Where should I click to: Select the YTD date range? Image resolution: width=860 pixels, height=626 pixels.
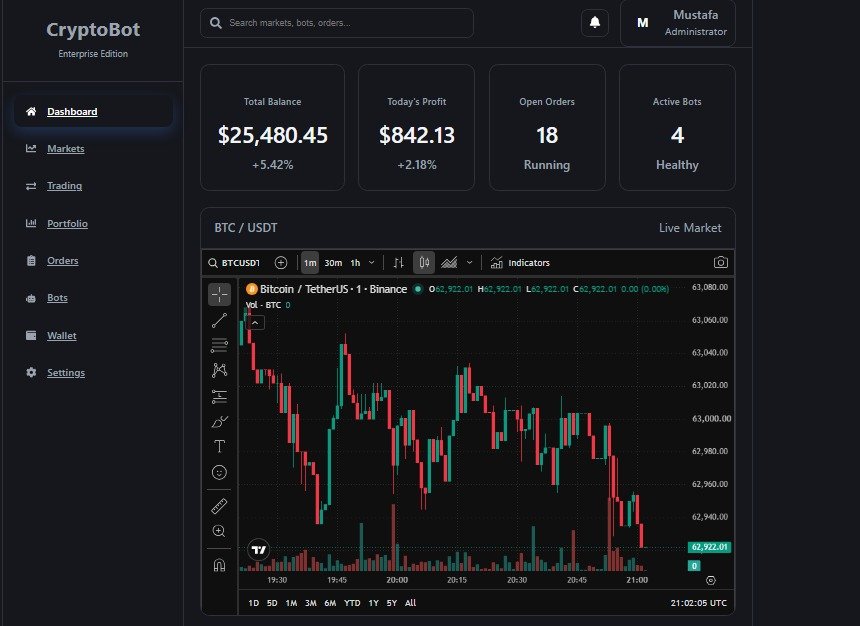352,603
